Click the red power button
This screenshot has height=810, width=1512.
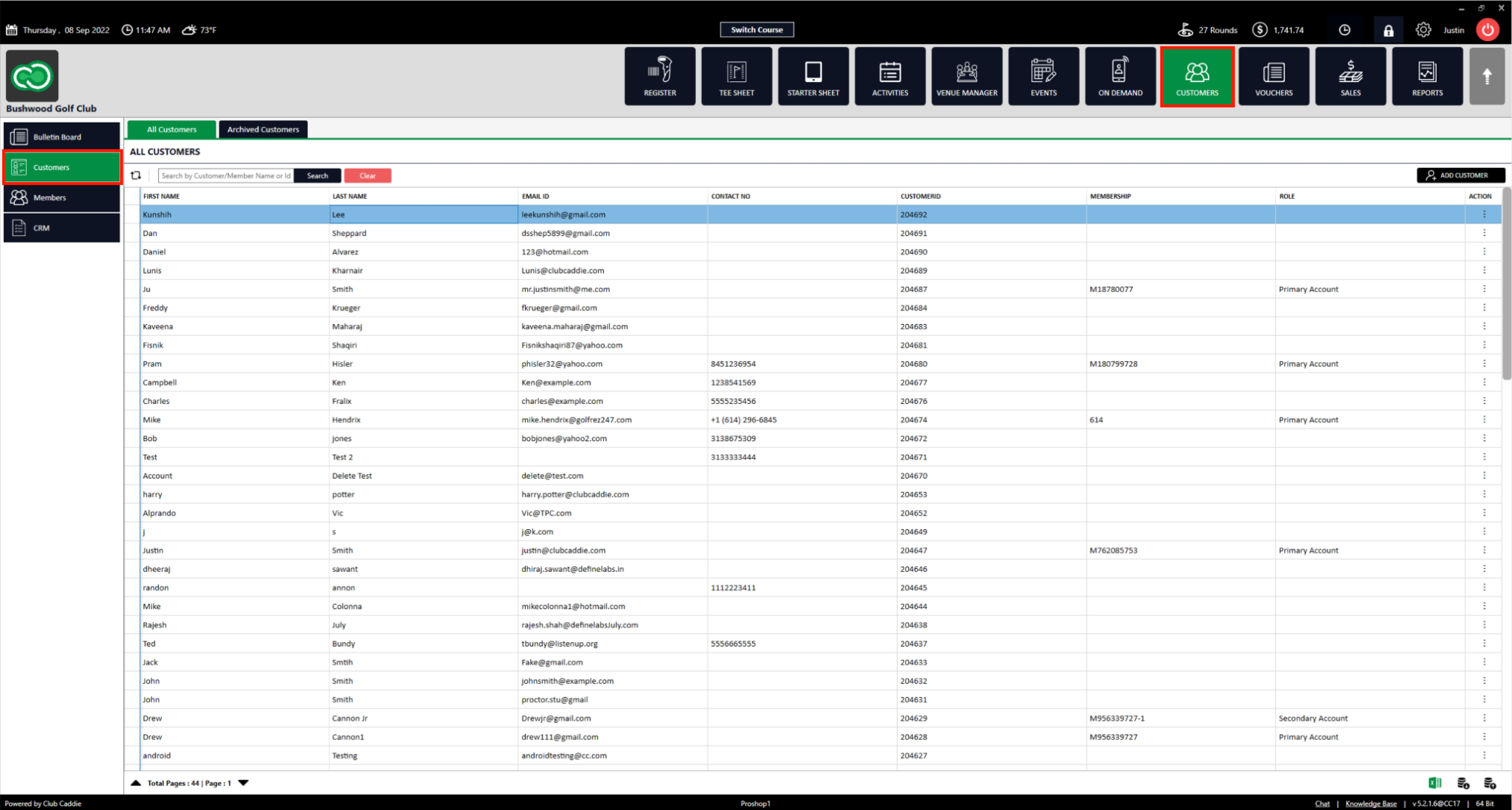click(1487, 30)
